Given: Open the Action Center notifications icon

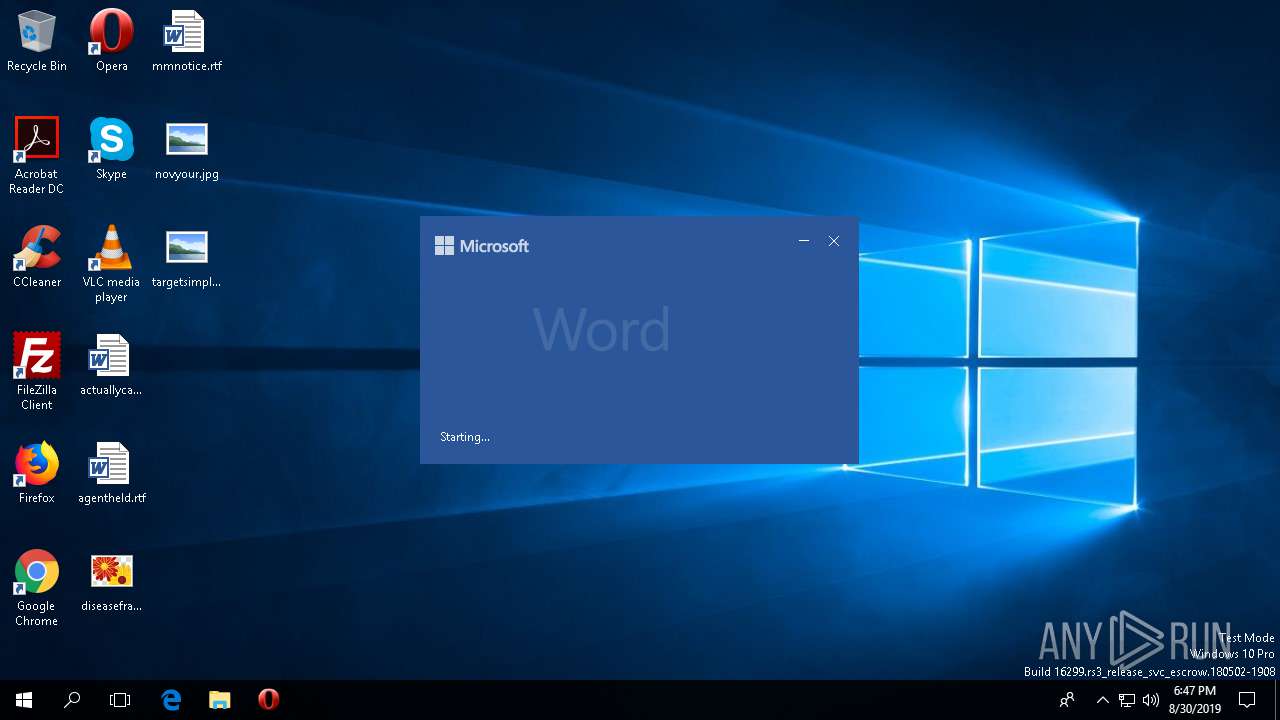Looking at the screenshot, I should [1248, 700].
